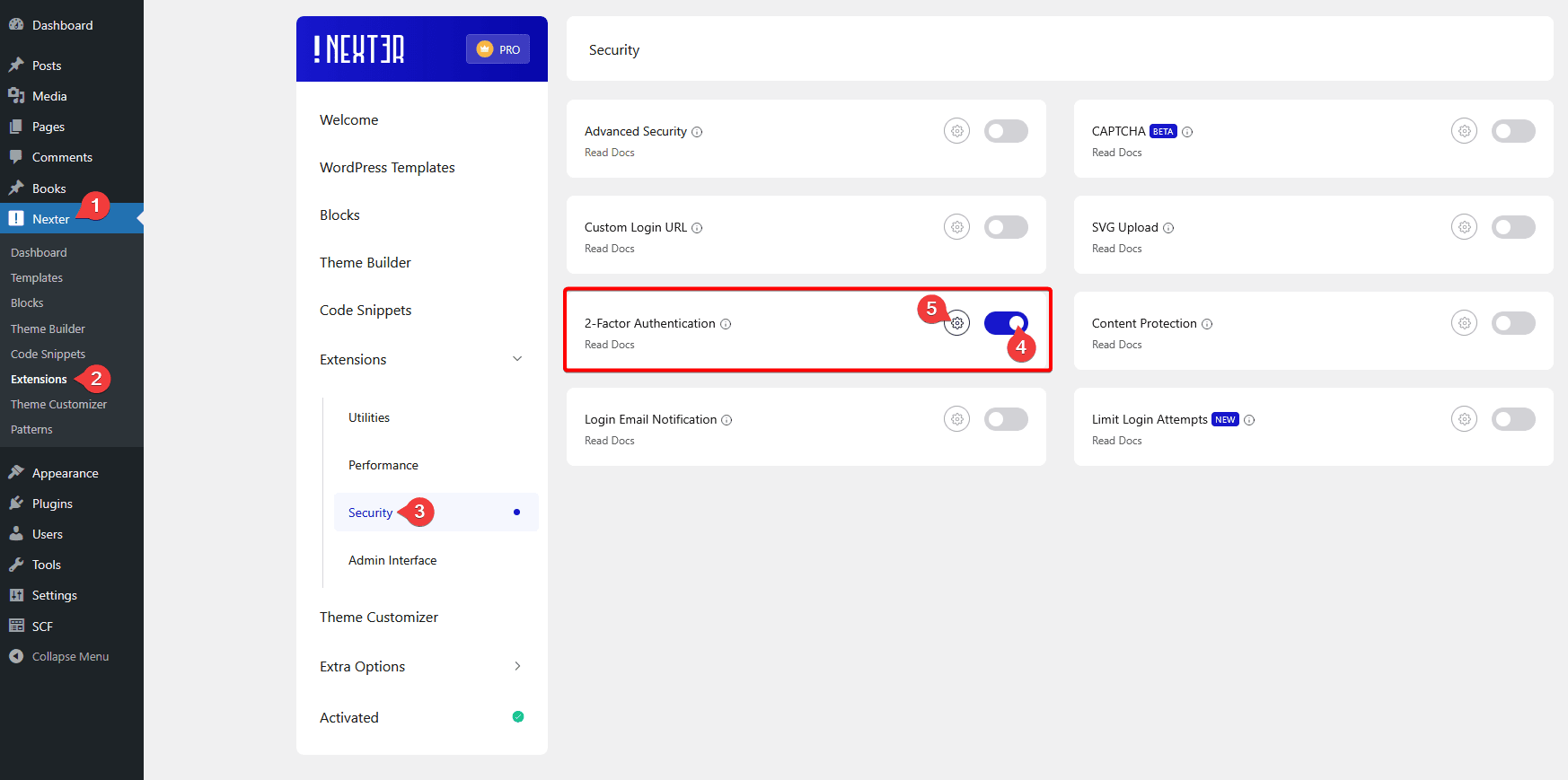Image resolution: width=1568 pixels, height=780 pixels.
Task: Click info icon next to 2-Factor Authentication
Action: pyautogui.click(x=726, y=324)
